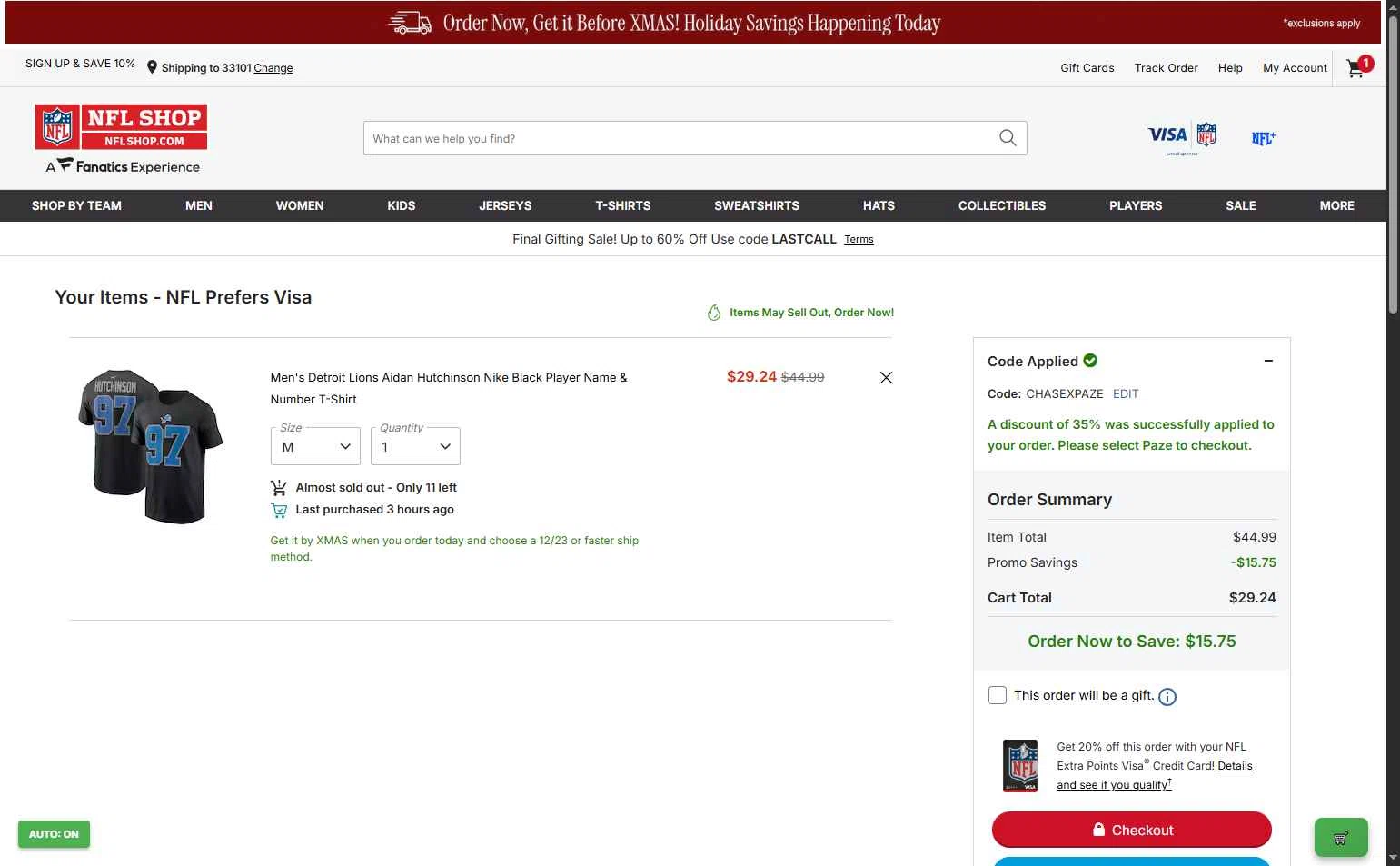Open the JERSEYS menu
1400x866 pixels.
pos(505,205)
